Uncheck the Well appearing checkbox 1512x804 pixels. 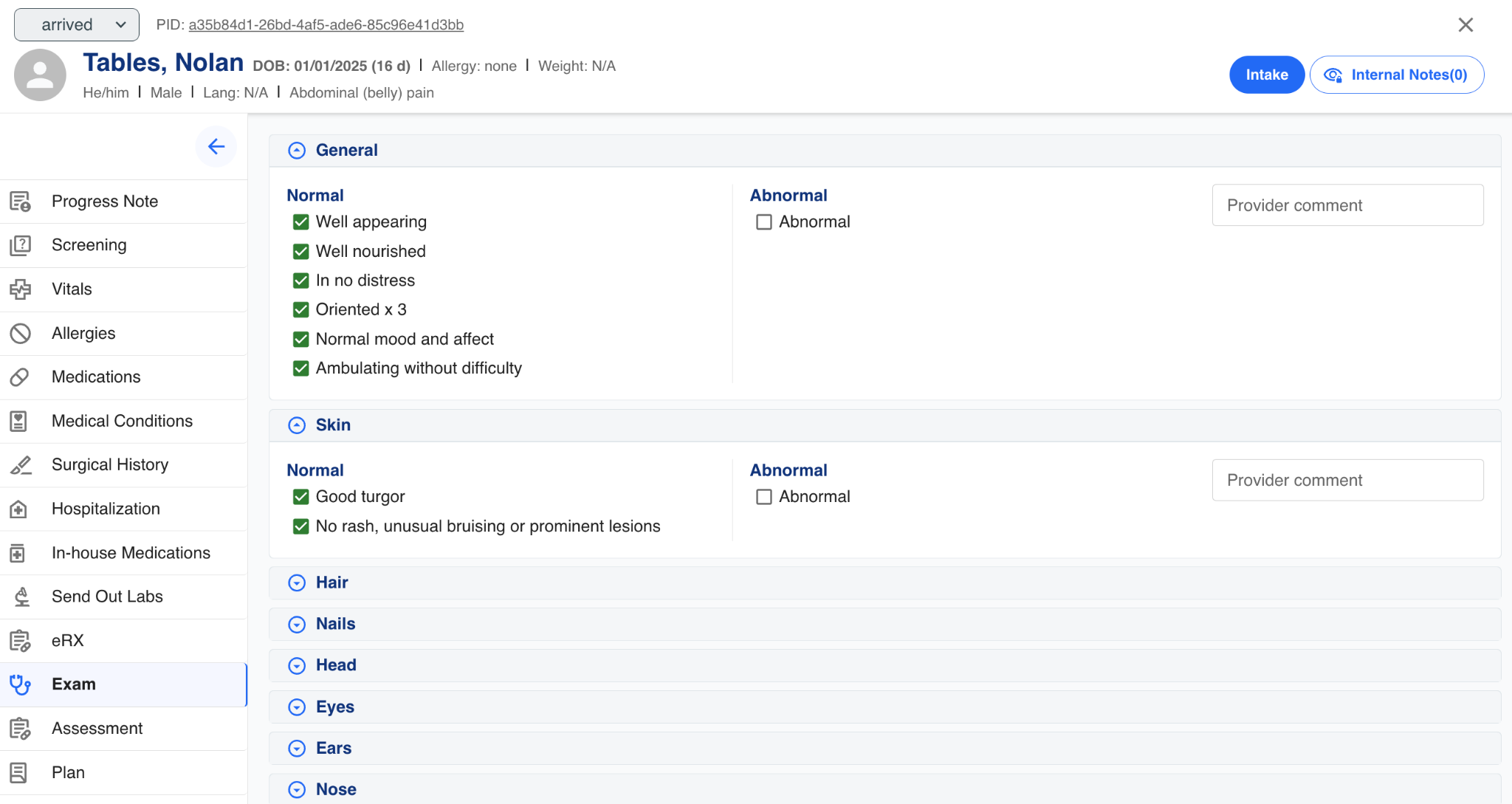coord(300,222)
